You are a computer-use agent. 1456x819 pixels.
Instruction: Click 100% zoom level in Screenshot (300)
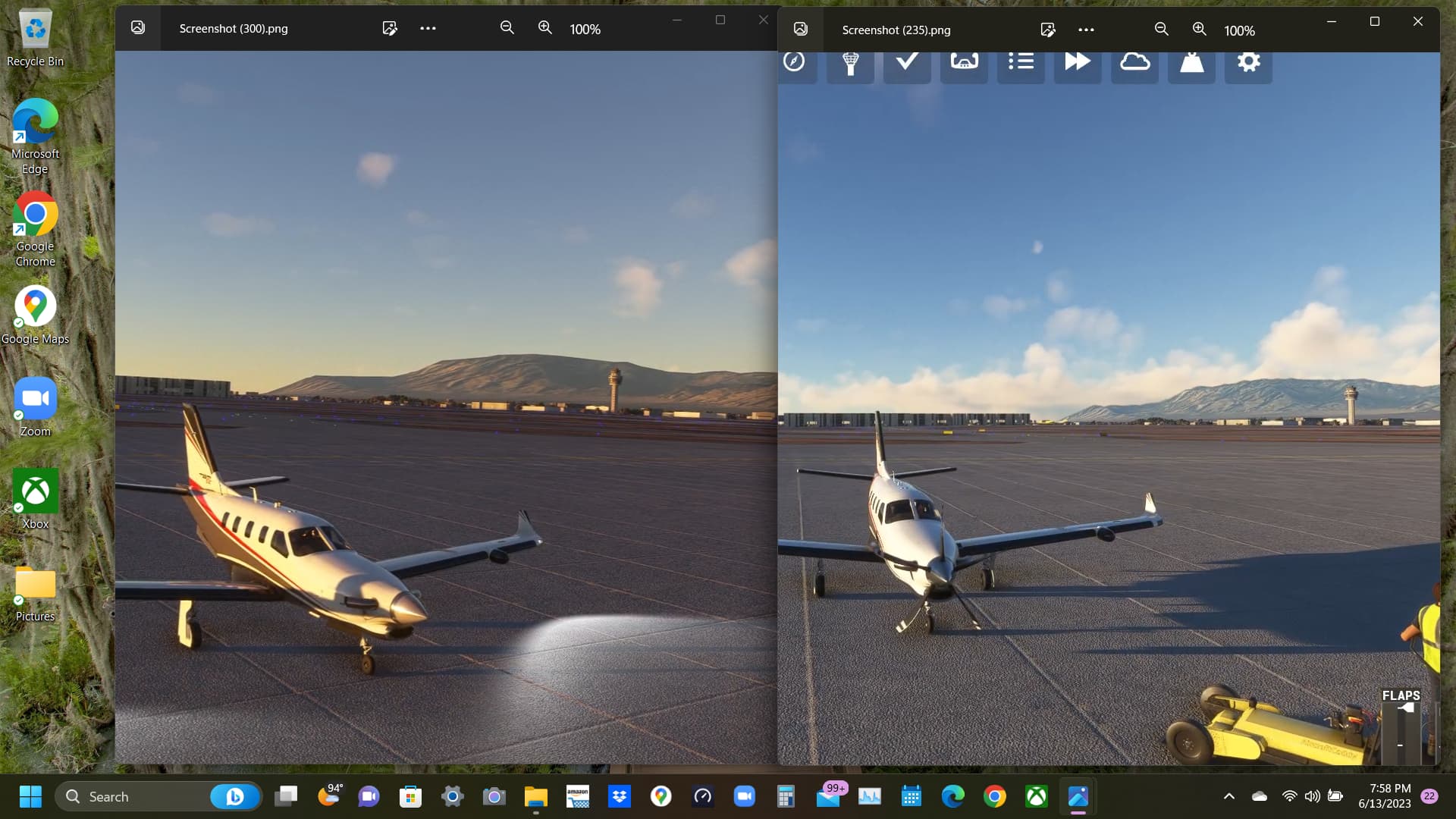pos(585,29)
